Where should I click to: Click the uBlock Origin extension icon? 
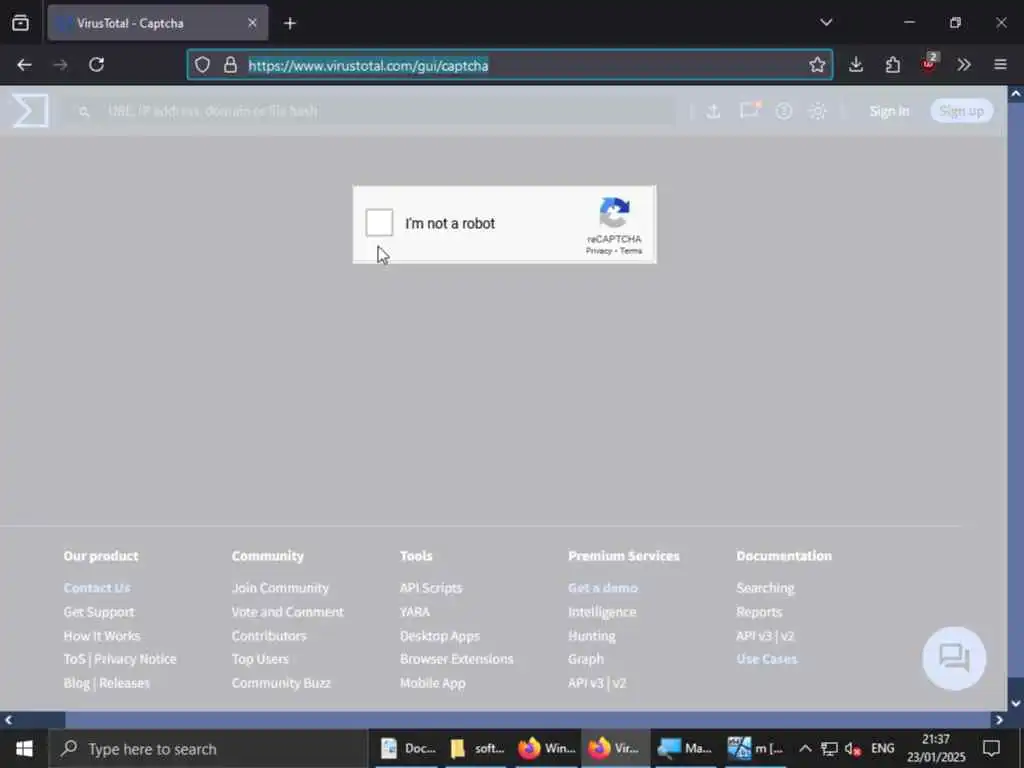929,63
